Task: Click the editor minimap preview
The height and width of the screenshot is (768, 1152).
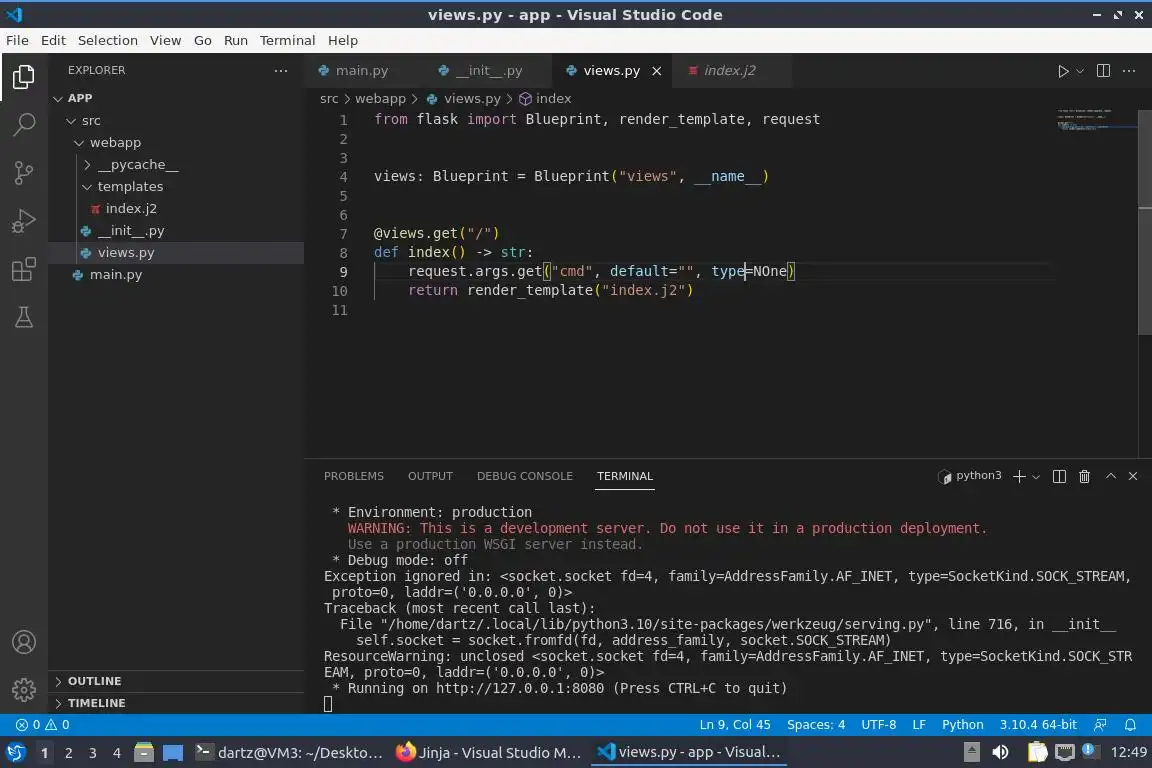Action: [1095, 120]
